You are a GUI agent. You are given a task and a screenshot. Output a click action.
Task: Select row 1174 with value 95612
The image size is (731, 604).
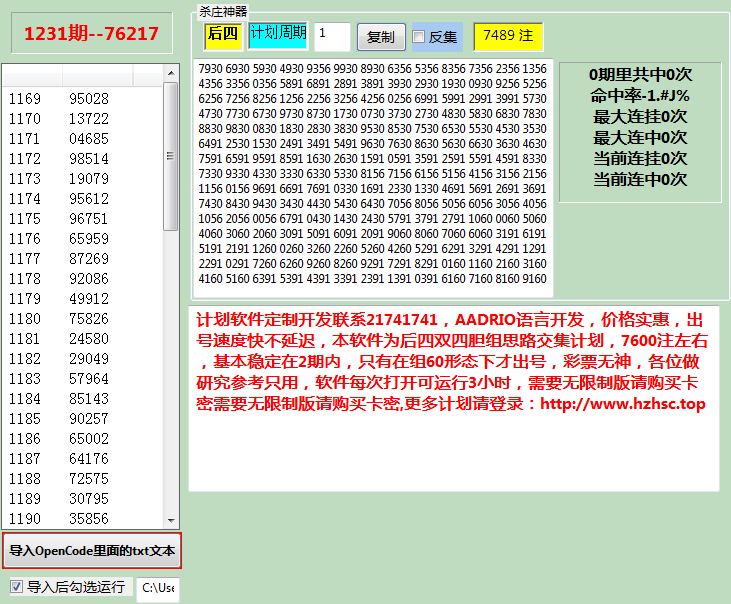83,199
